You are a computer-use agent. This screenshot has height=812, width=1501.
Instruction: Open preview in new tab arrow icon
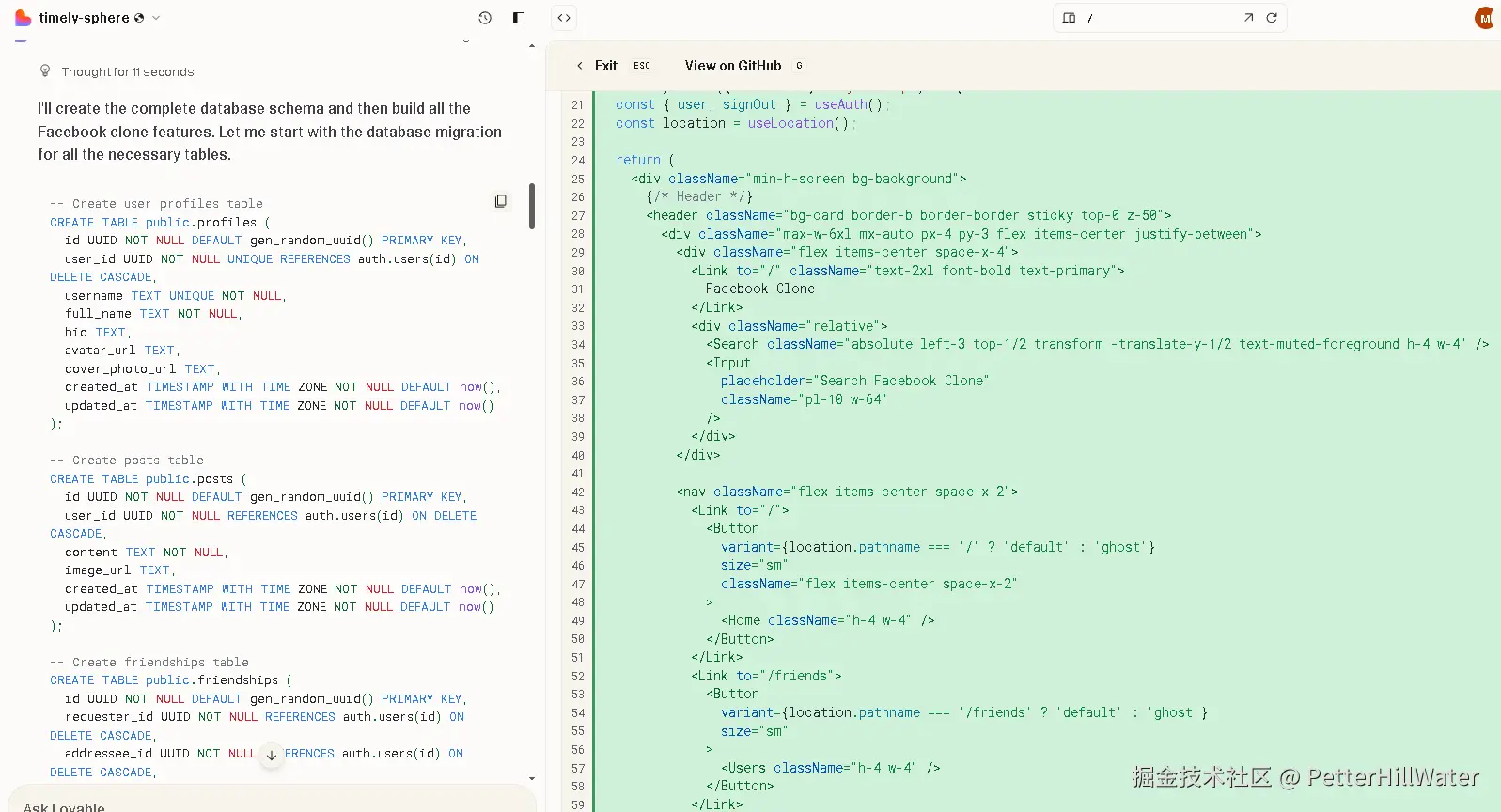coord(1248,18)
